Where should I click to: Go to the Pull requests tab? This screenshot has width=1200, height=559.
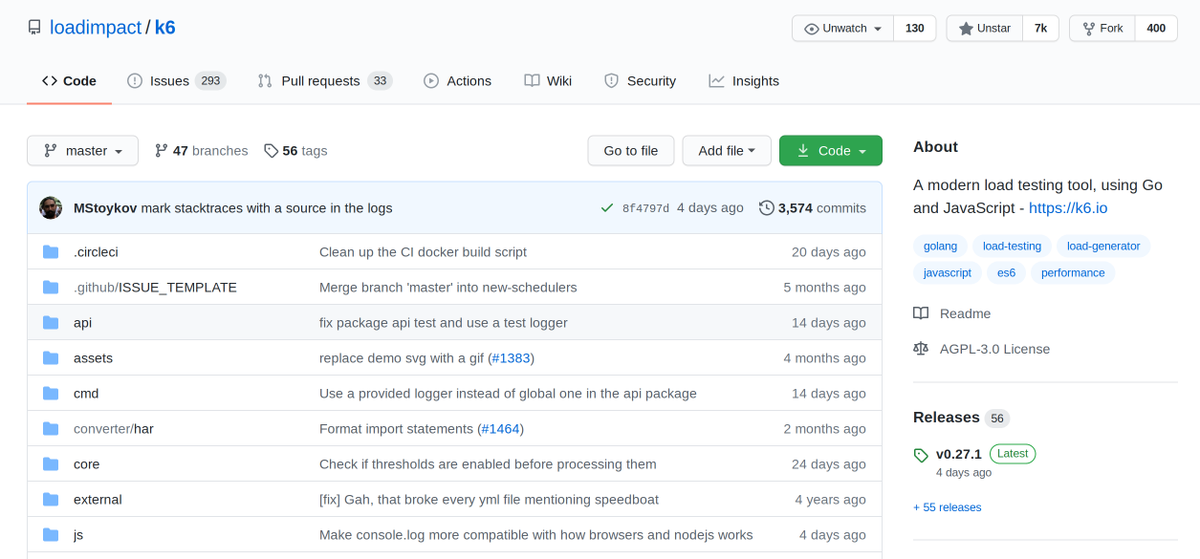[x=324, y=81]
